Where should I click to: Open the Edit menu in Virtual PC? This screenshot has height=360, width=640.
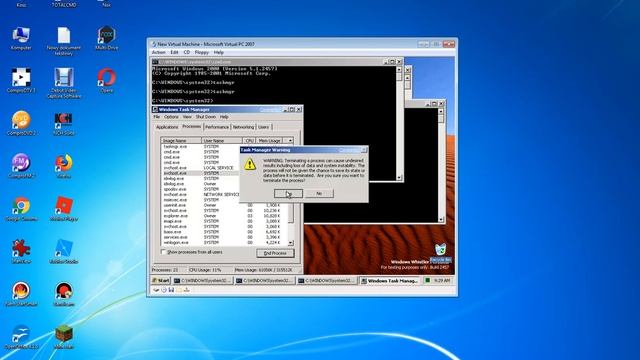[174, 52]
